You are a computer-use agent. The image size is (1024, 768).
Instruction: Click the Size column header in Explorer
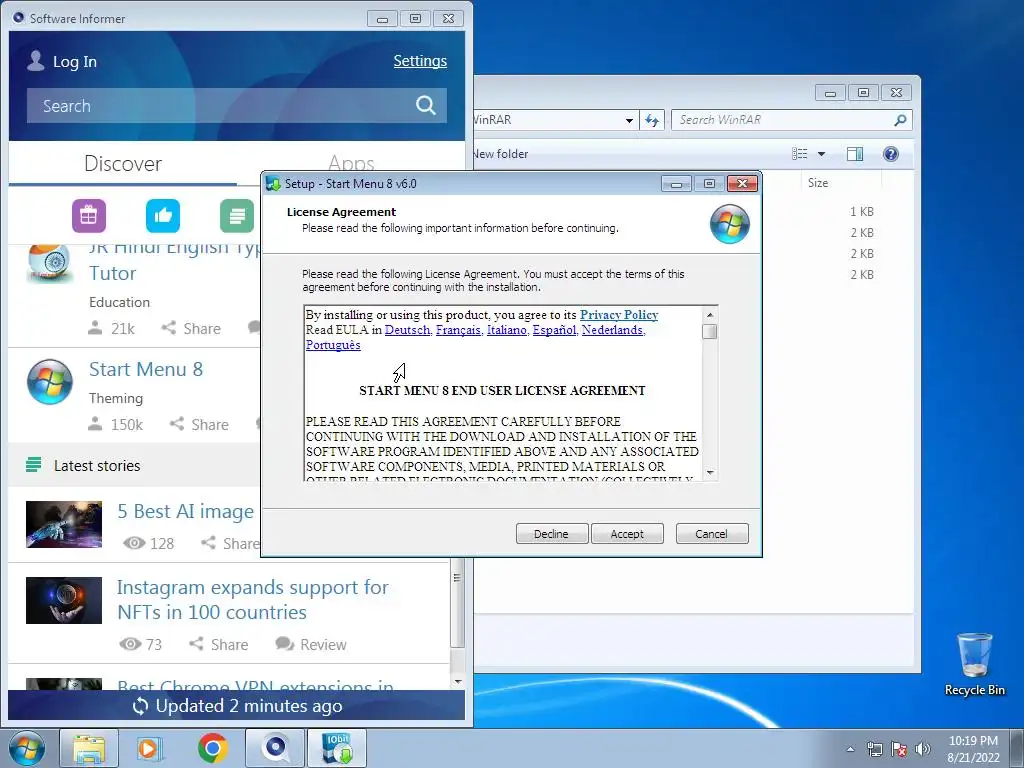click(x=818, y=183)
